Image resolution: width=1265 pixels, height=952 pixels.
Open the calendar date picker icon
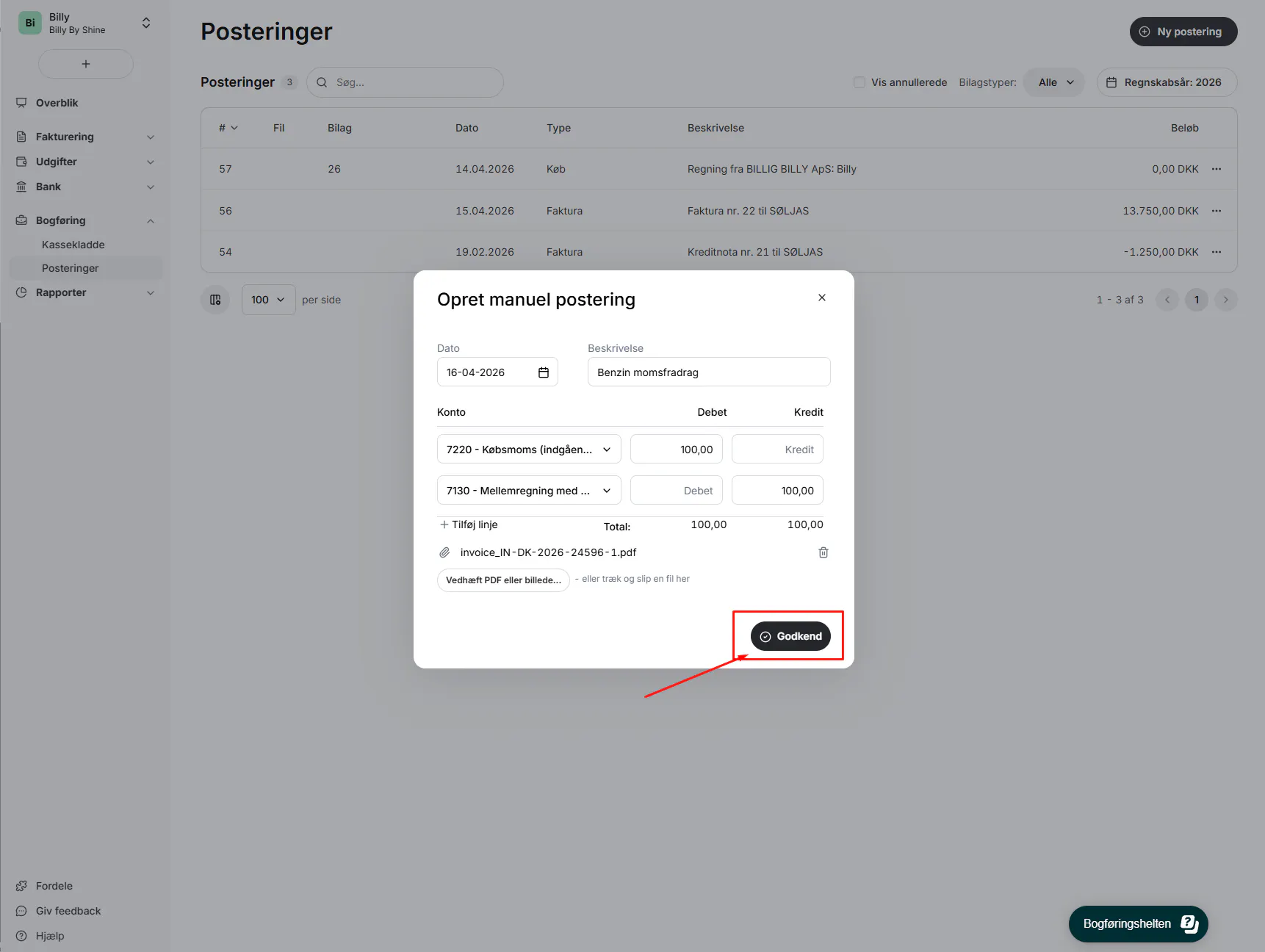tap(544, 372)
